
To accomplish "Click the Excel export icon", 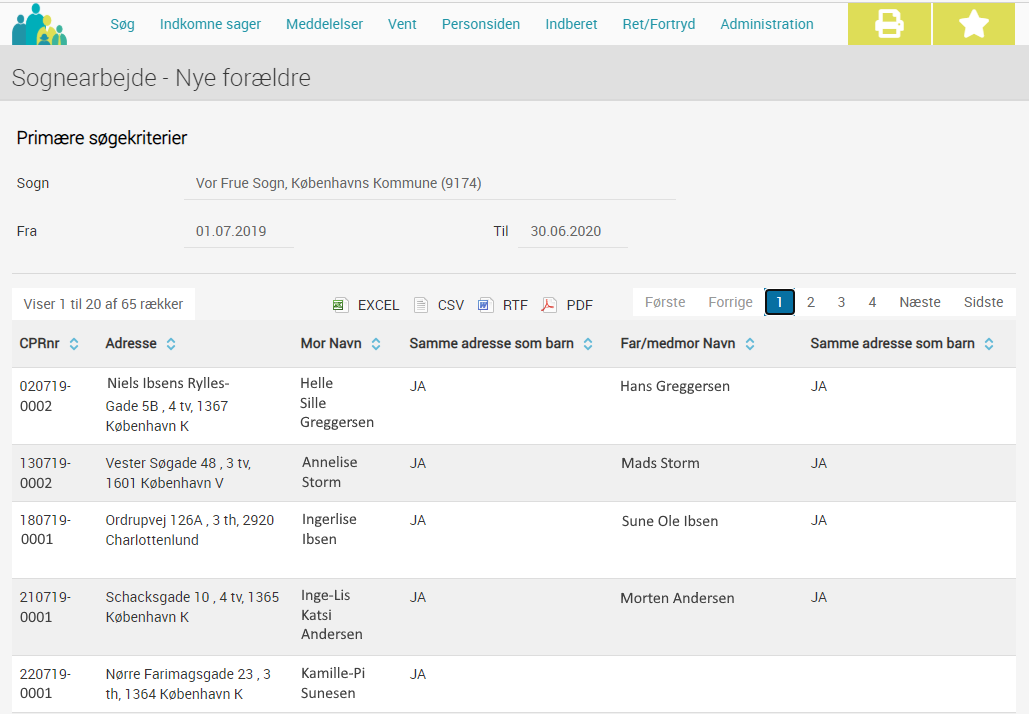I will click(x=341, y=305).
